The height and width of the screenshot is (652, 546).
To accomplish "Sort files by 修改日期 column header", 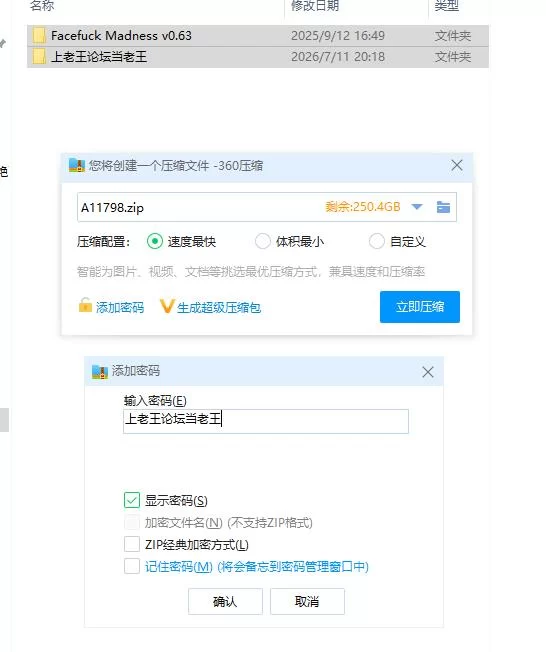I will (315, 5).
